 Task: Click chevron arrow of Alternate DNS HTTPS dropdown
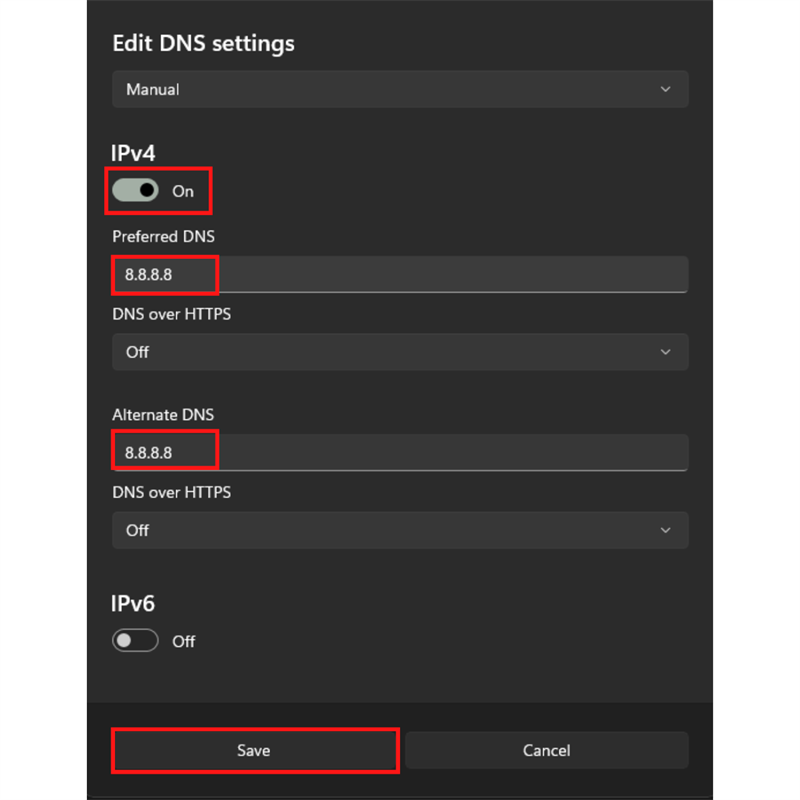coord(666,530)
